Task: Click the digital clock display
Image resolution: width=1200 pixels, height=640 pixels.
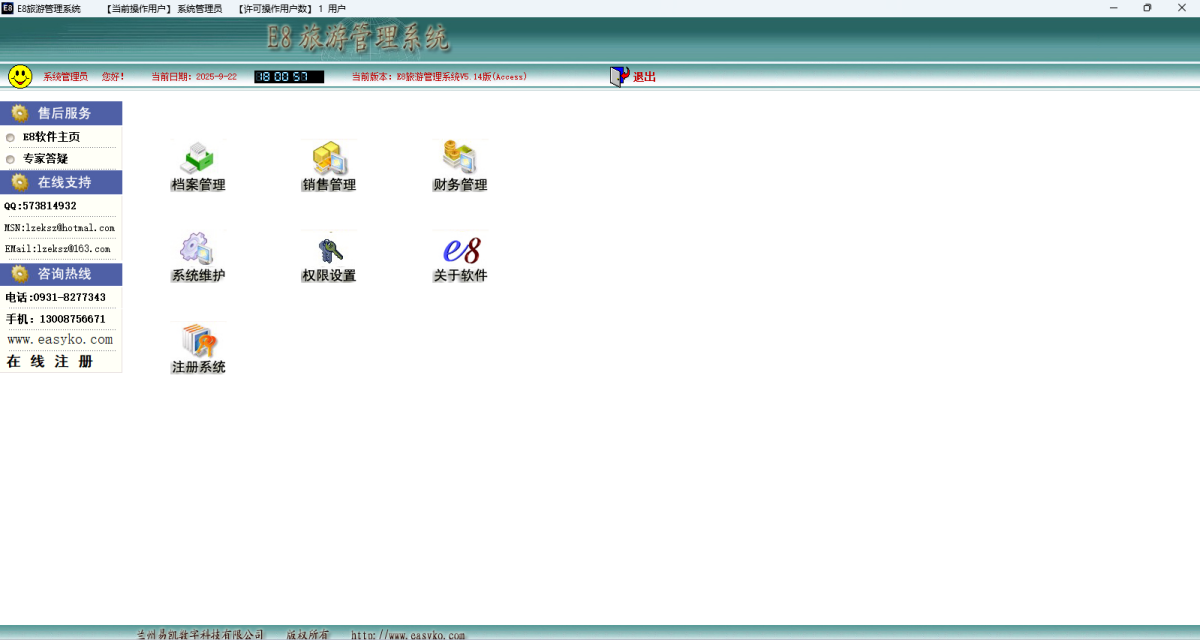Action: click(x=289, y=77)
